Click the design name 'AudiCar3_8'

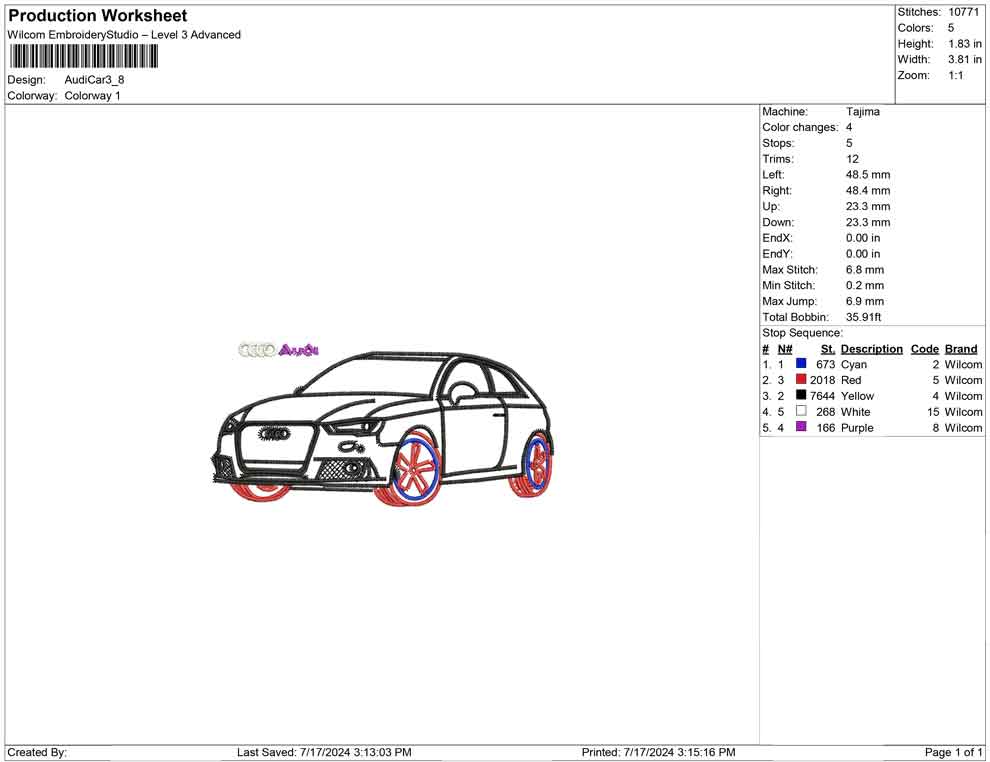(94, 80)
